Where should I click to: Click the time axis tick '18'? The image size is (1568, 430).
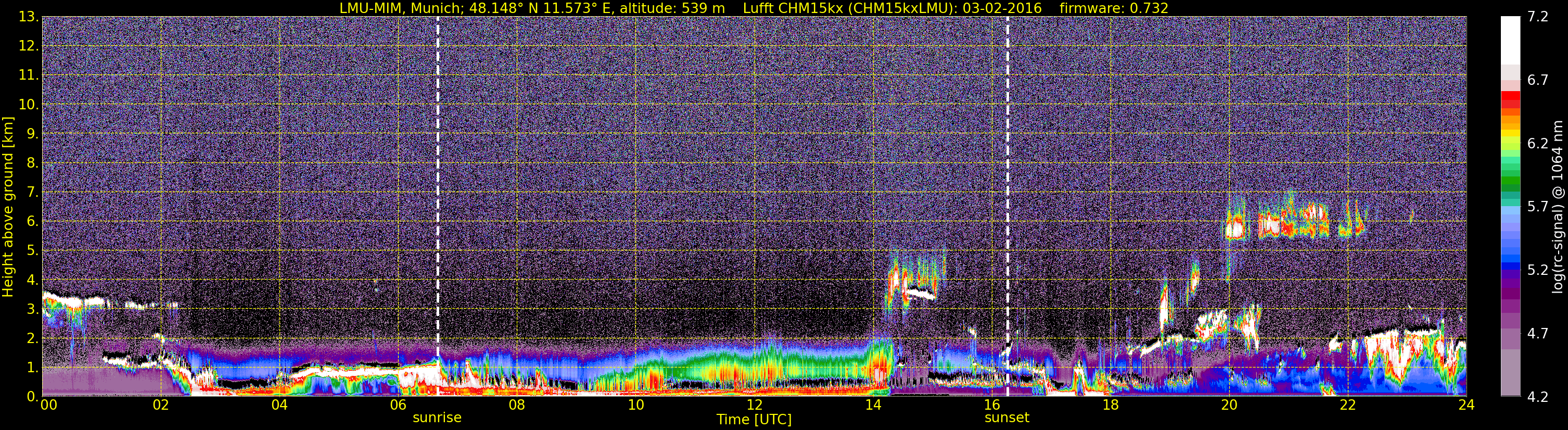[1110, 406]
